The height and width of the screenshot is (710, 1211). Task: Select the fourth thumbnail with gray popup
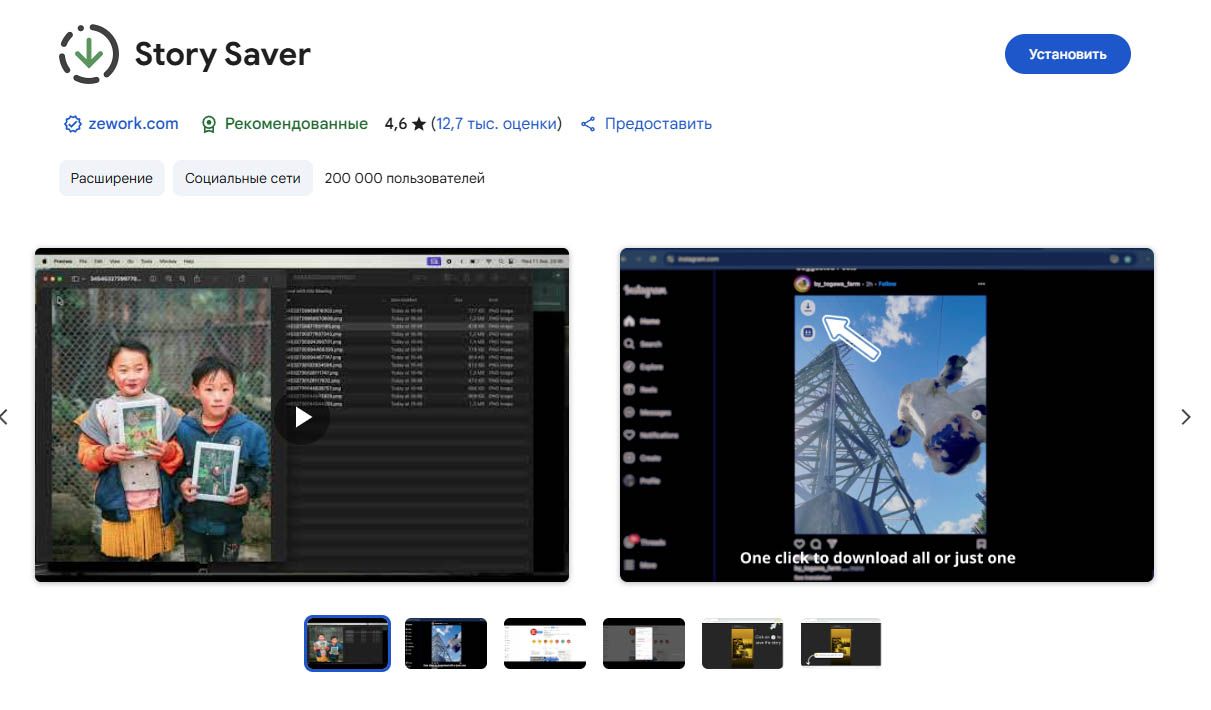tap(644, 643)
